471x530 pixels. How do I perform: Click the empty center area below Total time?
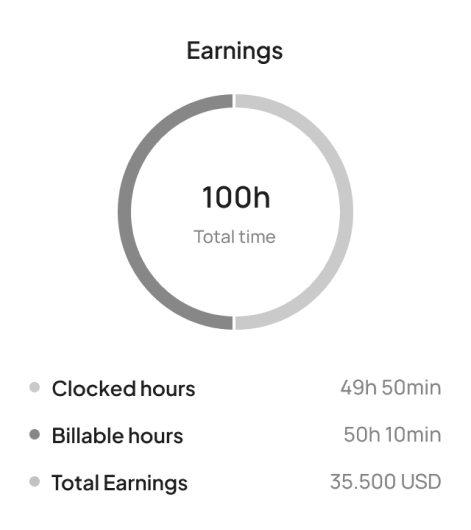pos(235,277)
